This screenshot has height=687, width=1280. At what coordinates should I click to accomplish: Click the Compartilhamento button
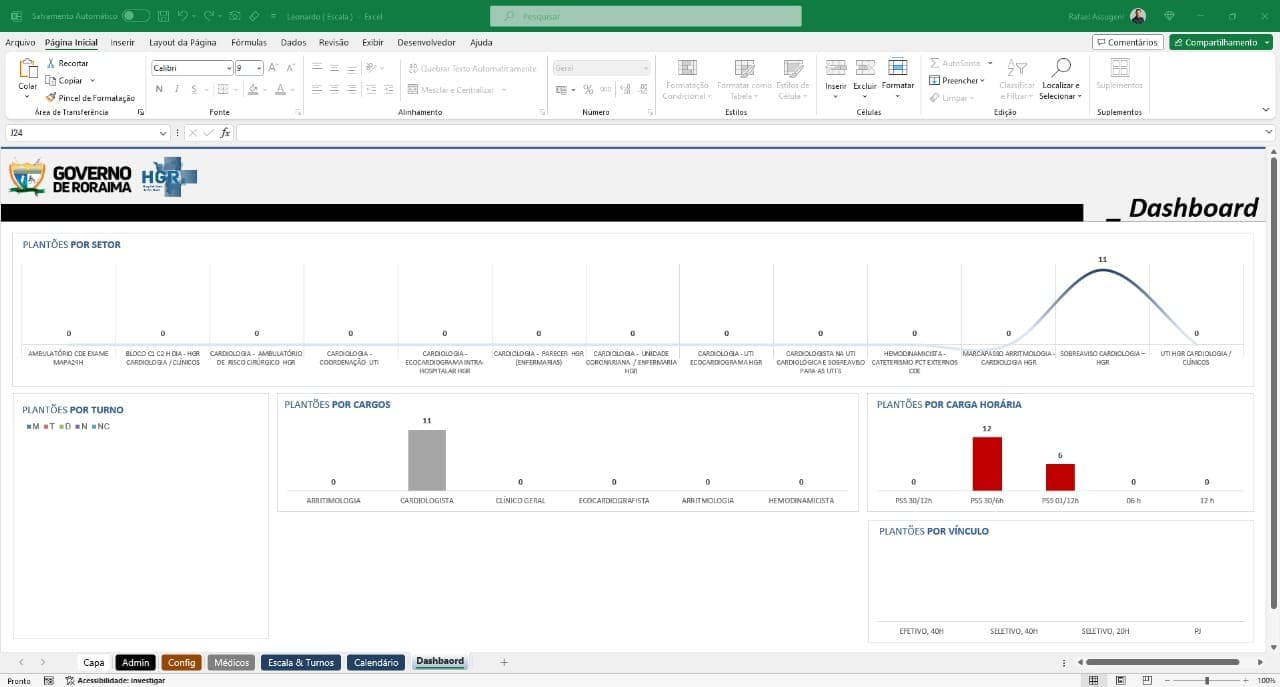pos(1222,43)
